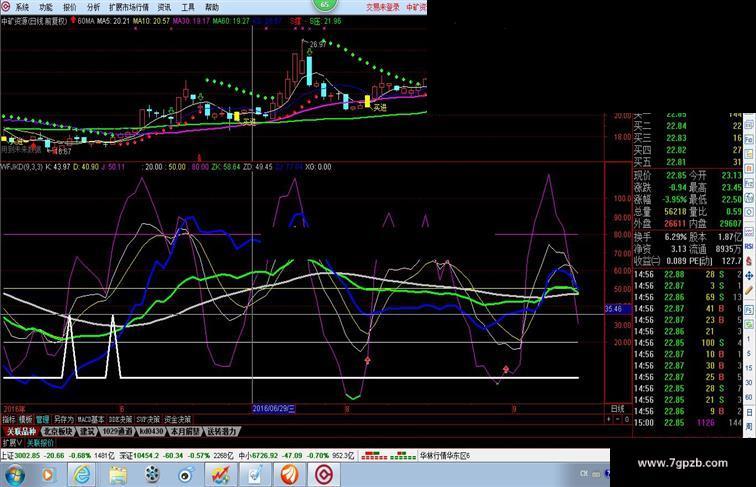Click the 管理 button below the chart

pos(42,419)
